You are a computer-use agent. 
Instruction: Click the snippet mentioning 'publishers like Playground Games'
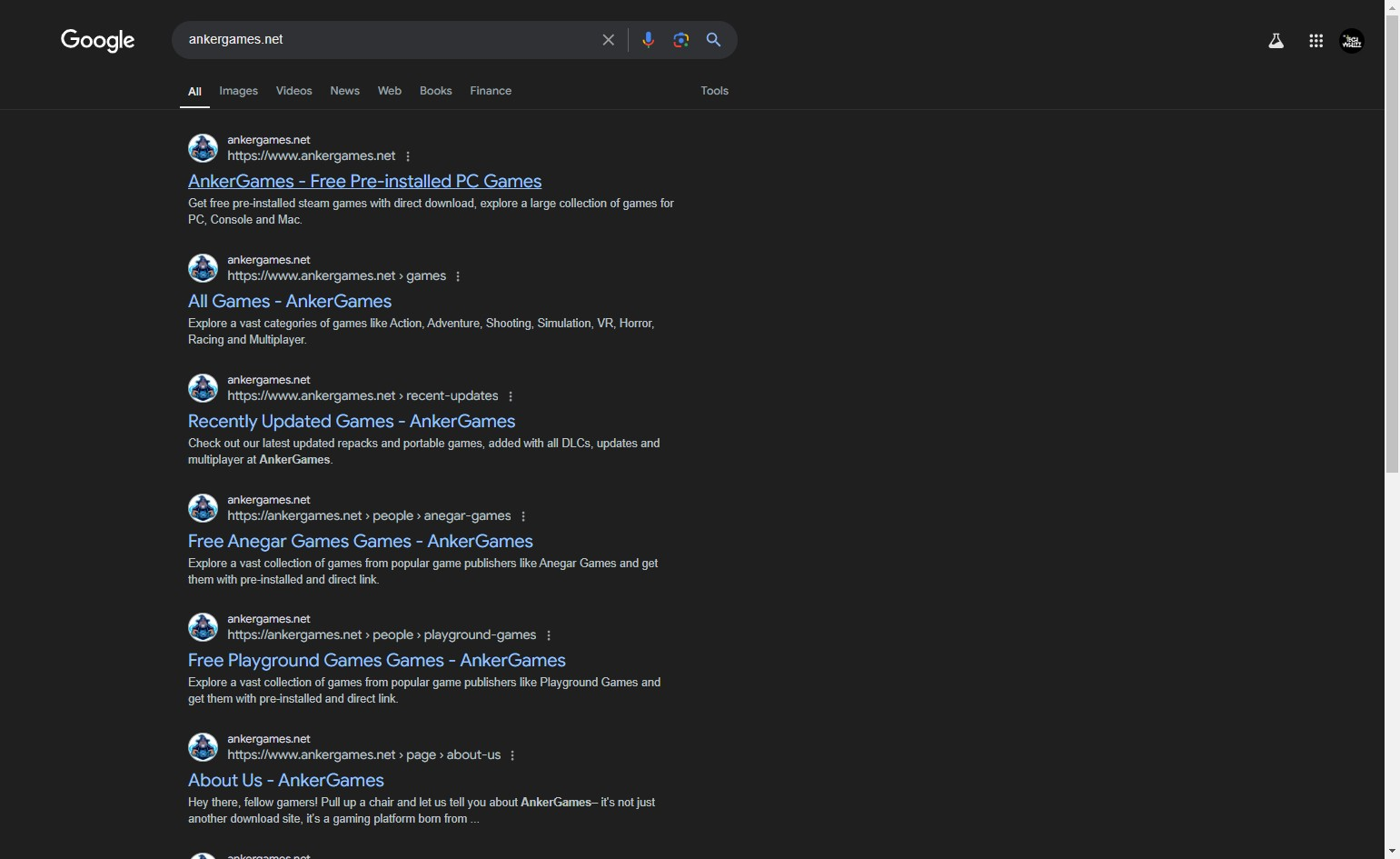(424, 691)
